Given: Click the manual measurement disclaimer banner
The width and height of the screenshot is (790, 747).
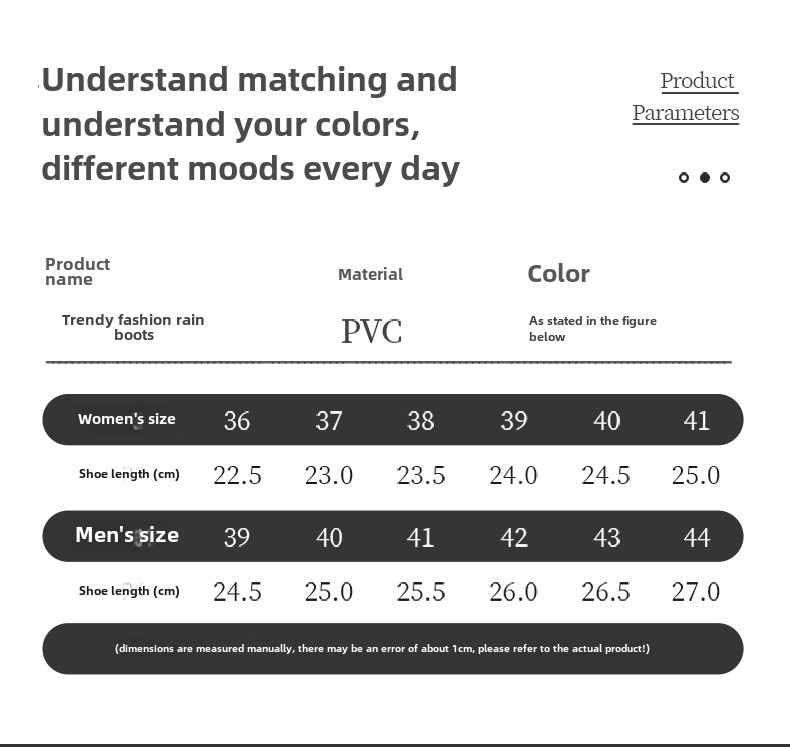Looking at the screenshot, I should coord(393,649).
